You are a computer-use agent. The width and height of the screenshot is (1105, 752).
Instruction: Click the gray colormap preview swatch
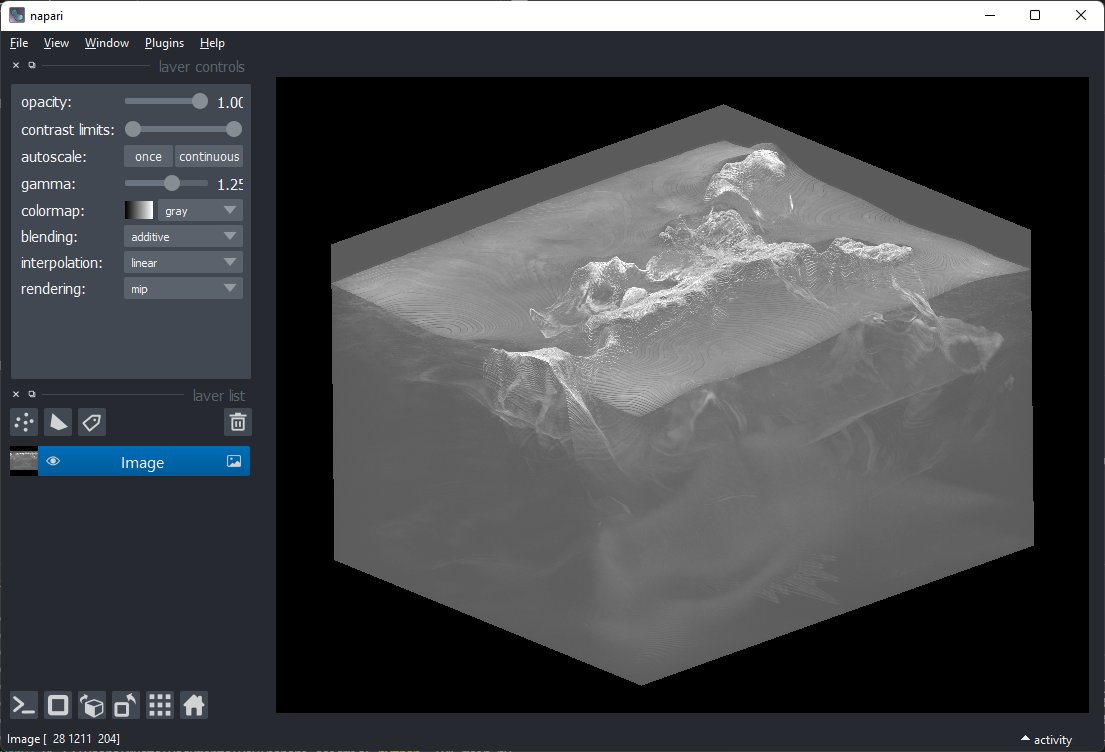point(139,210)
